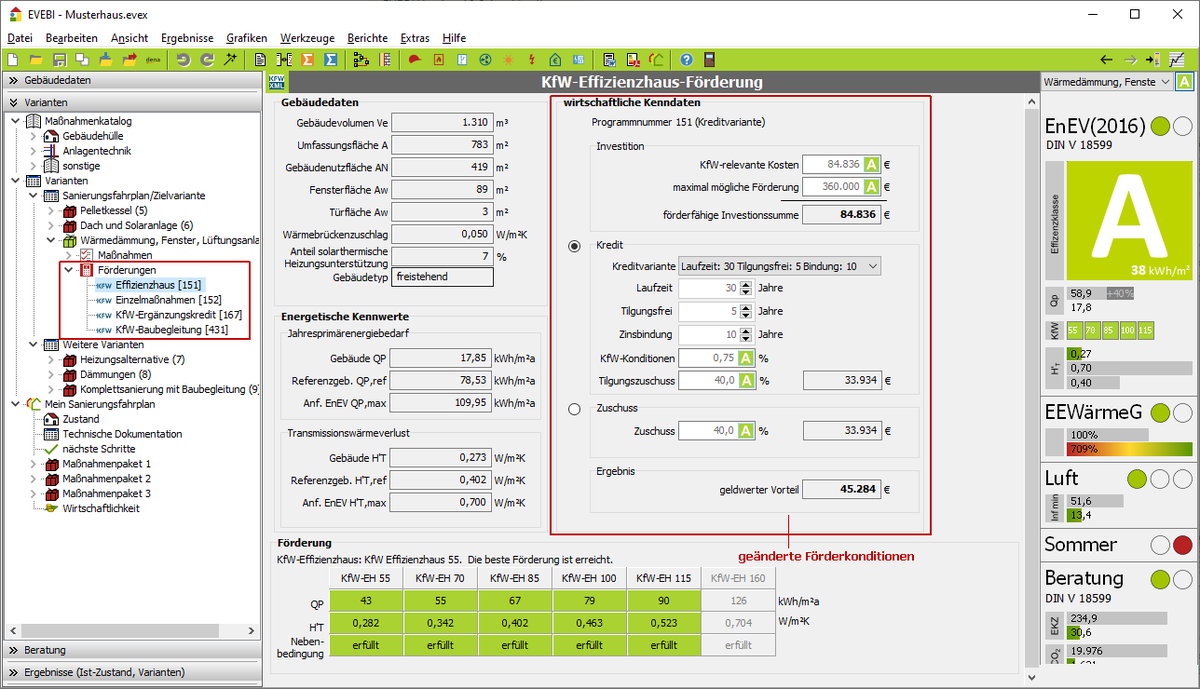Expand the Pelletkessel (5) node
This screenshot has height=689, width=1200.
[53, 211]
